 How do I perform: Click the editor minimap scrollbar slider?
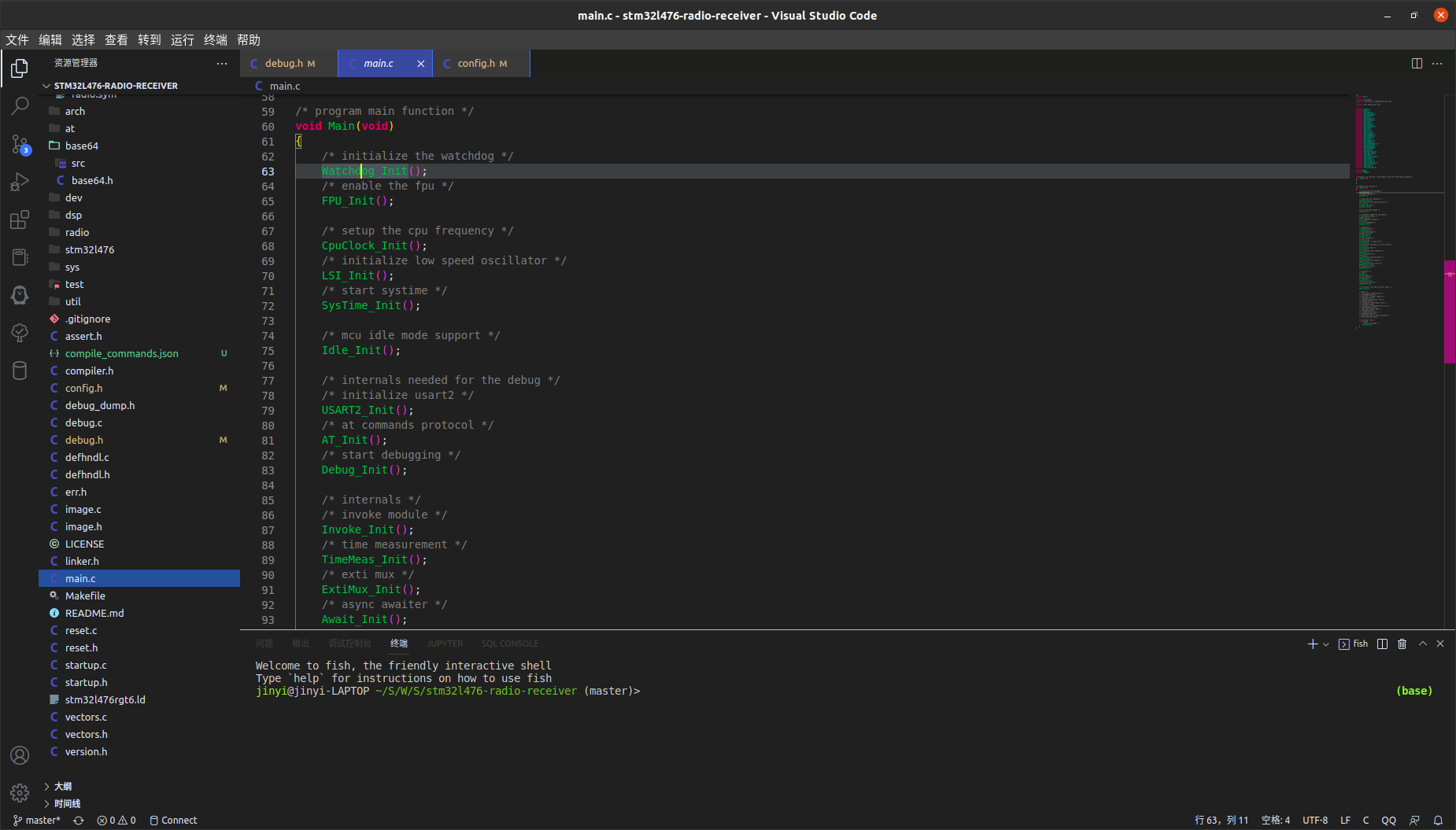point(1449,312)
